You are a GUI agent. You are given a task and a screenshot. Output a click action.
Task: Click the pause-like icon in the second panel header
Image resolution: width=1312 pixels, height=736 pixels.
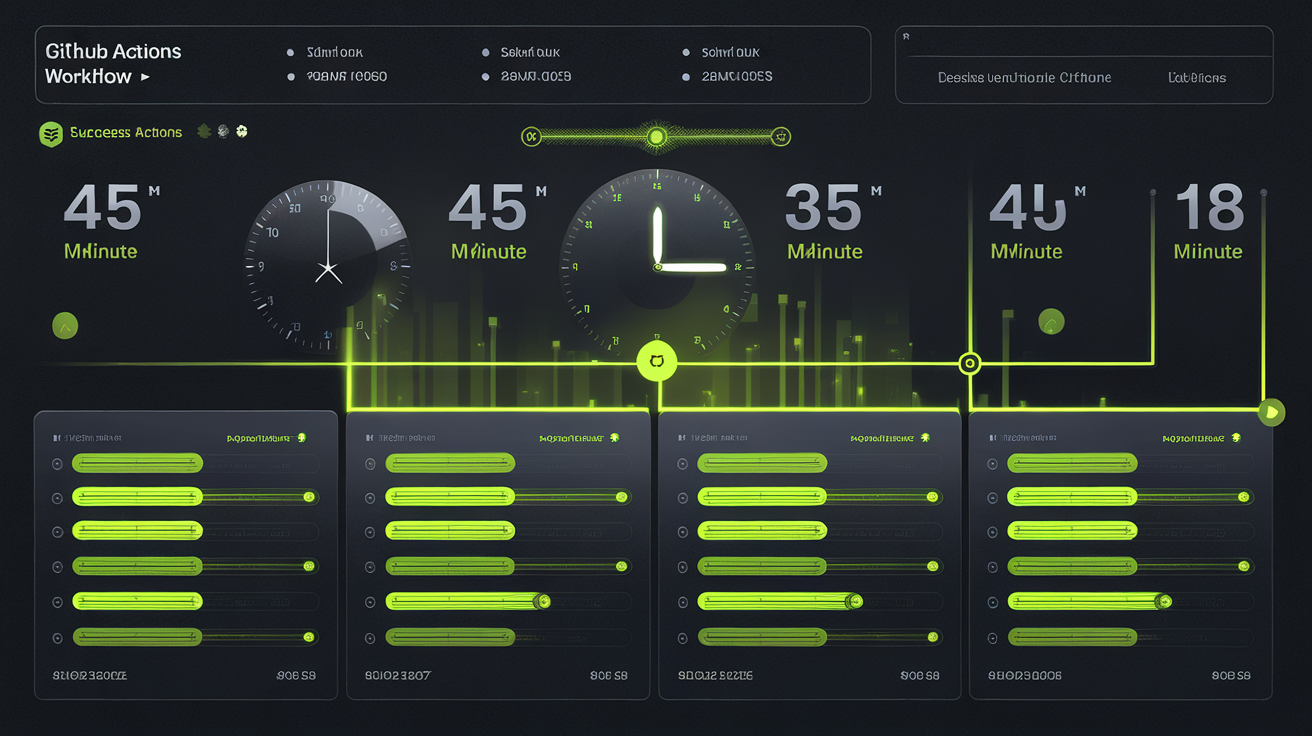click(369, 438)
